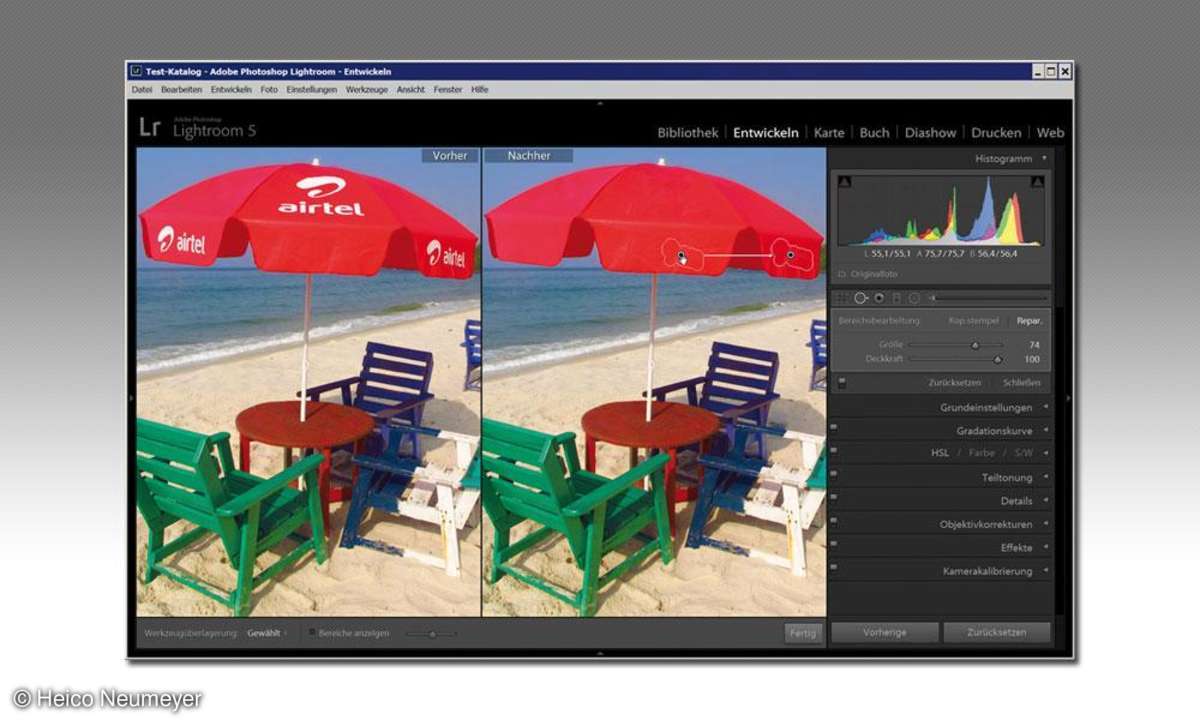1200x720 pixels.
Task: Switch to the Drucken module
Action: [996, 132]
